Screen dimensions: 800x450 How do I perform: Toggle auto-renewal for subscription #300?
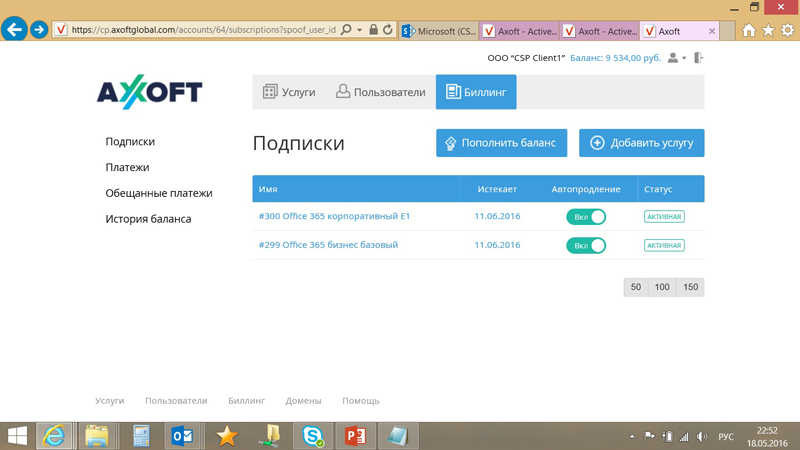pyautogui.click(x=586, y=217)
